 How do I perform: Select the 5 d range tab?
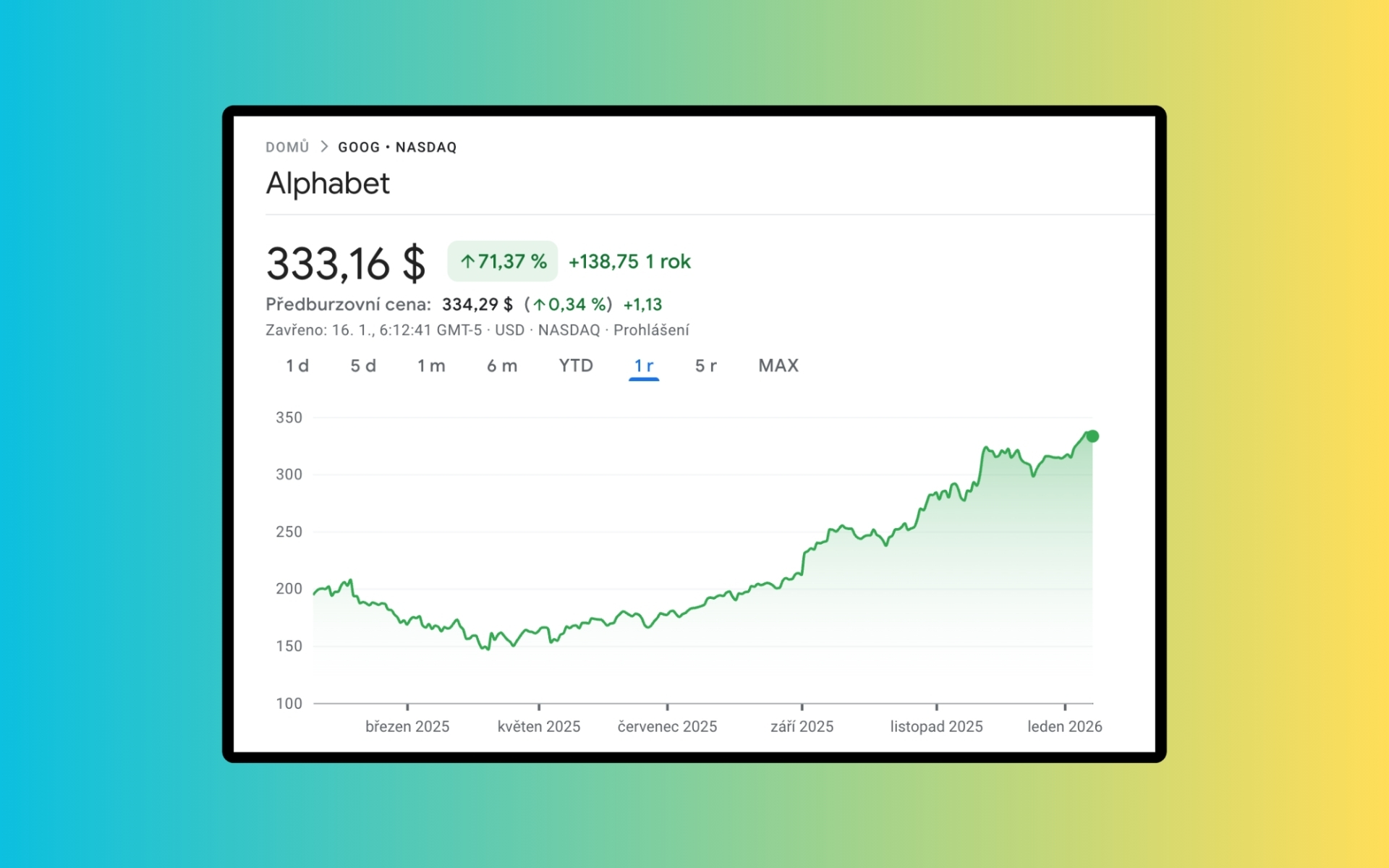(363, 366)
